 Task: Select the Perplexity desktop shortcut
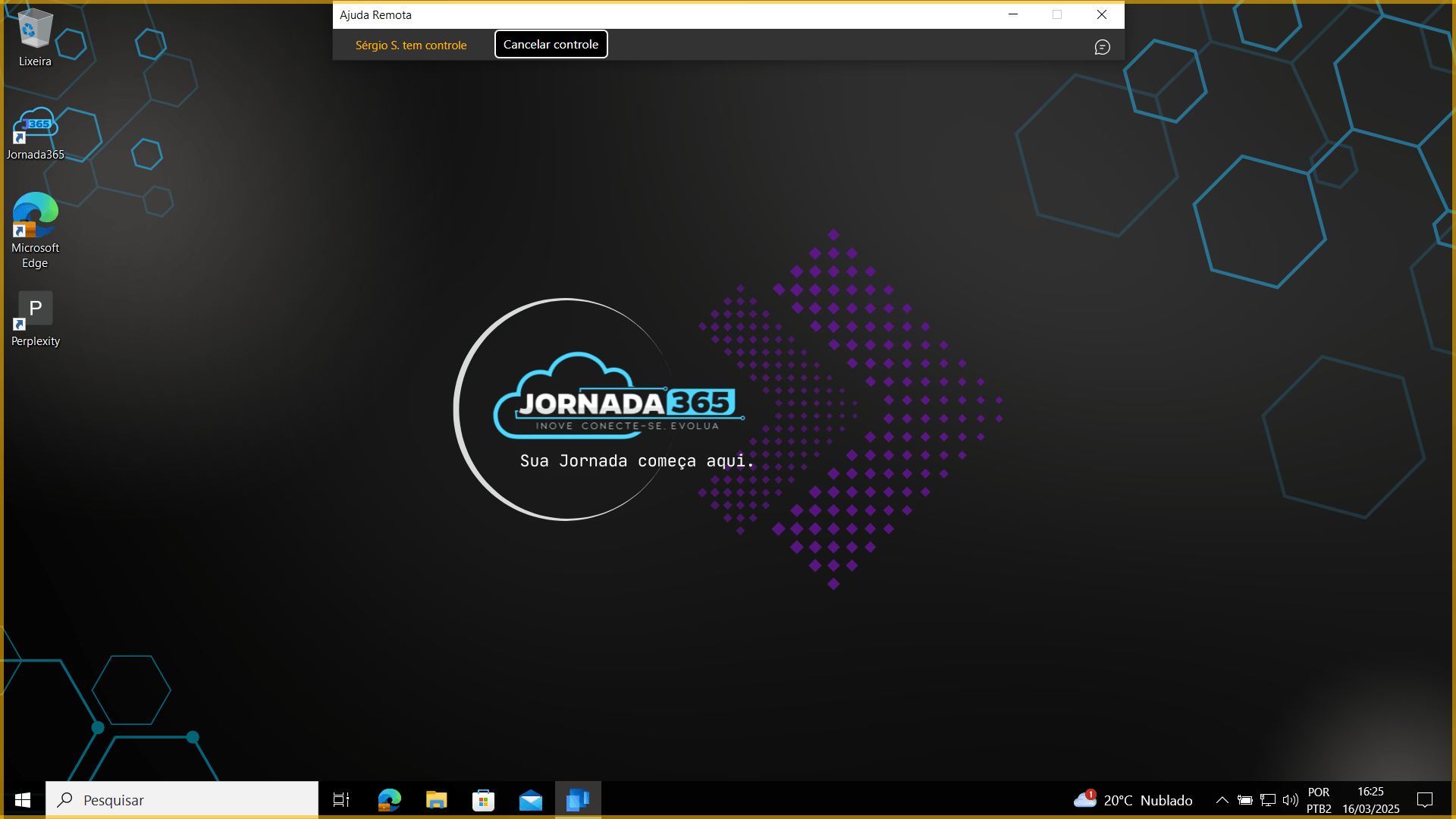[35, 319]
